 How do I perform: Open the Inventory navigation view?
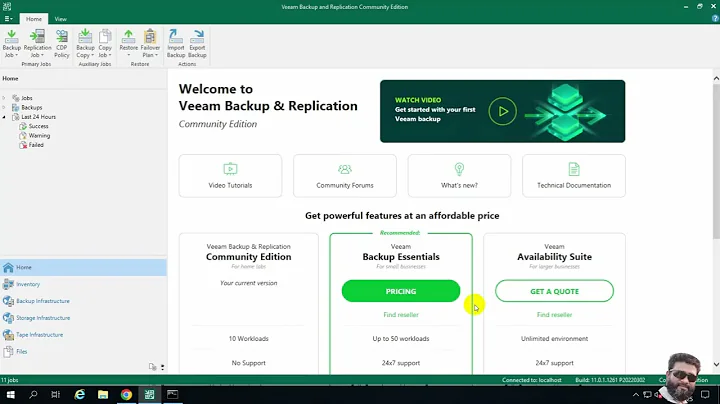[x=83, y=284]
